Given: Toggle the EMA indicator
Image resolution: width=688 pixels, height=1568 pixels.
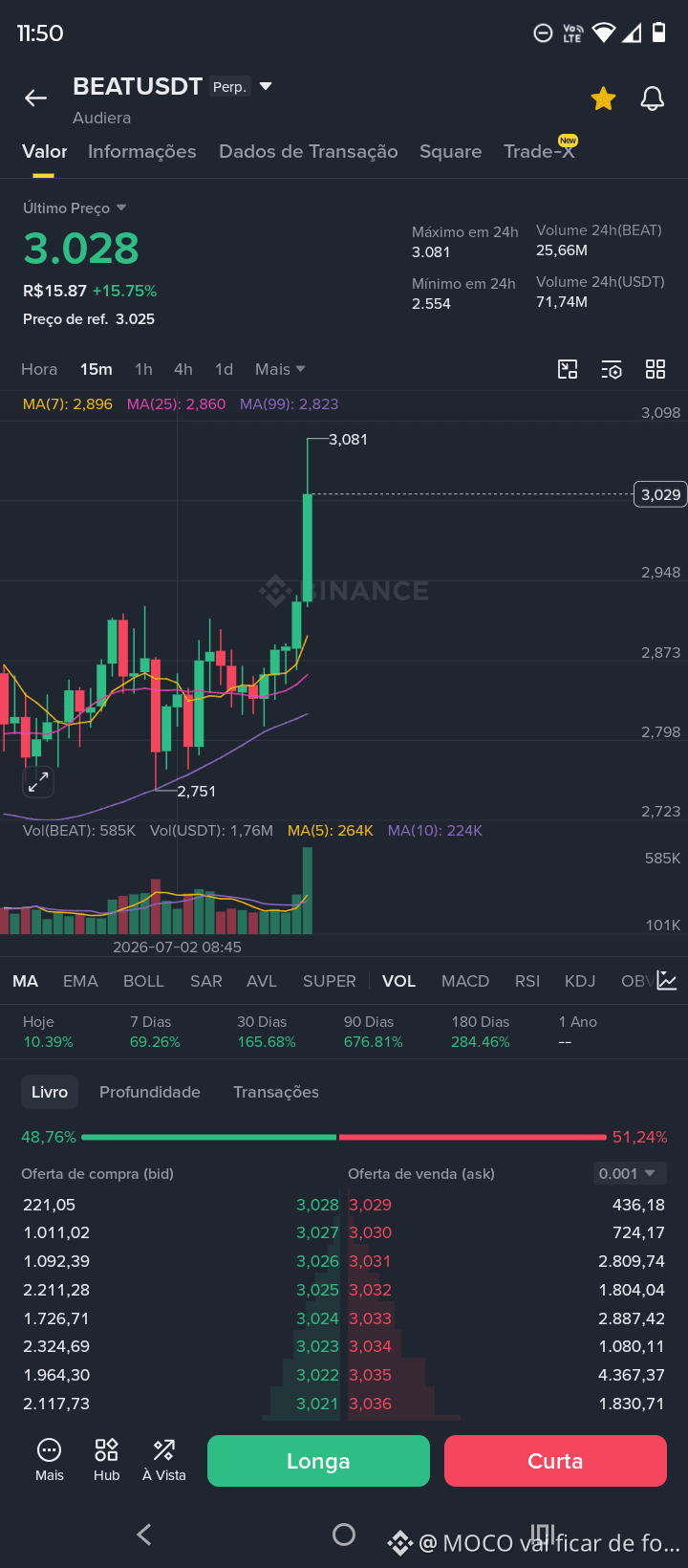Looking at the screenshot, I should click(x=80, y=981).
